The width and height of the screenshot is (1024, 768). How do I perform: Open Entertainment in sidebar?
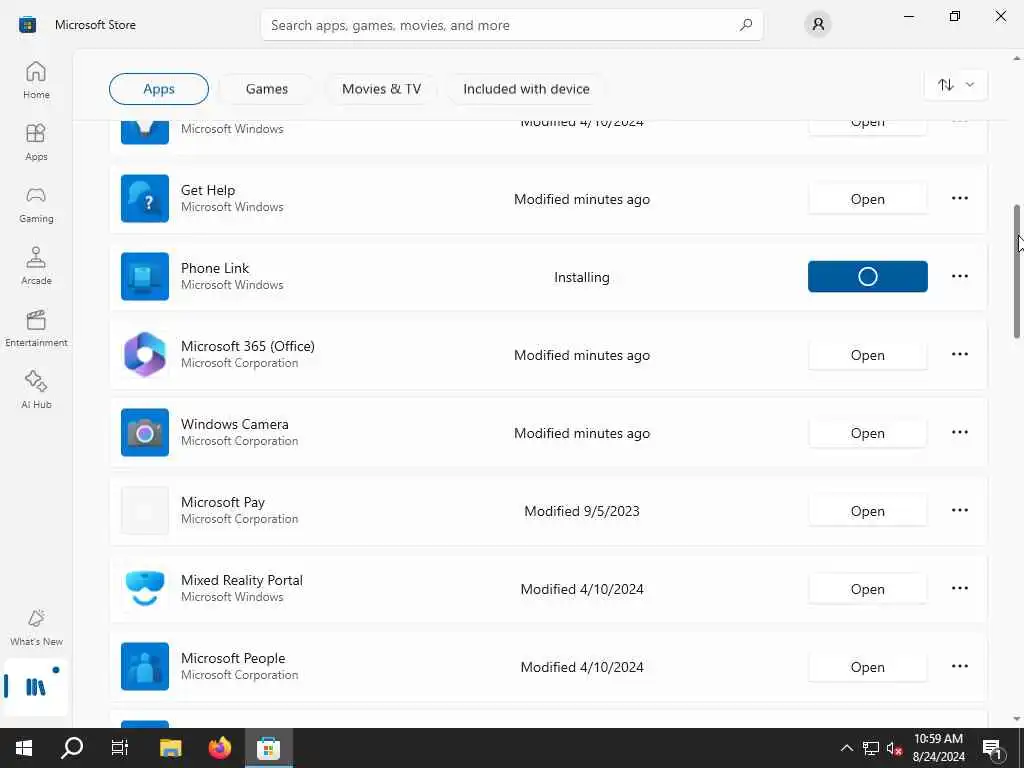coord(36,328)
